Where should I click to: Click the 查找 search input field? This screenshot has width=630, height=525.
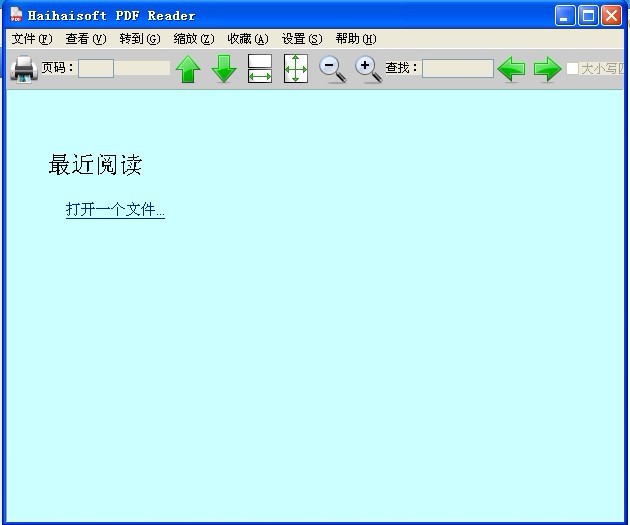pos(458,68)
